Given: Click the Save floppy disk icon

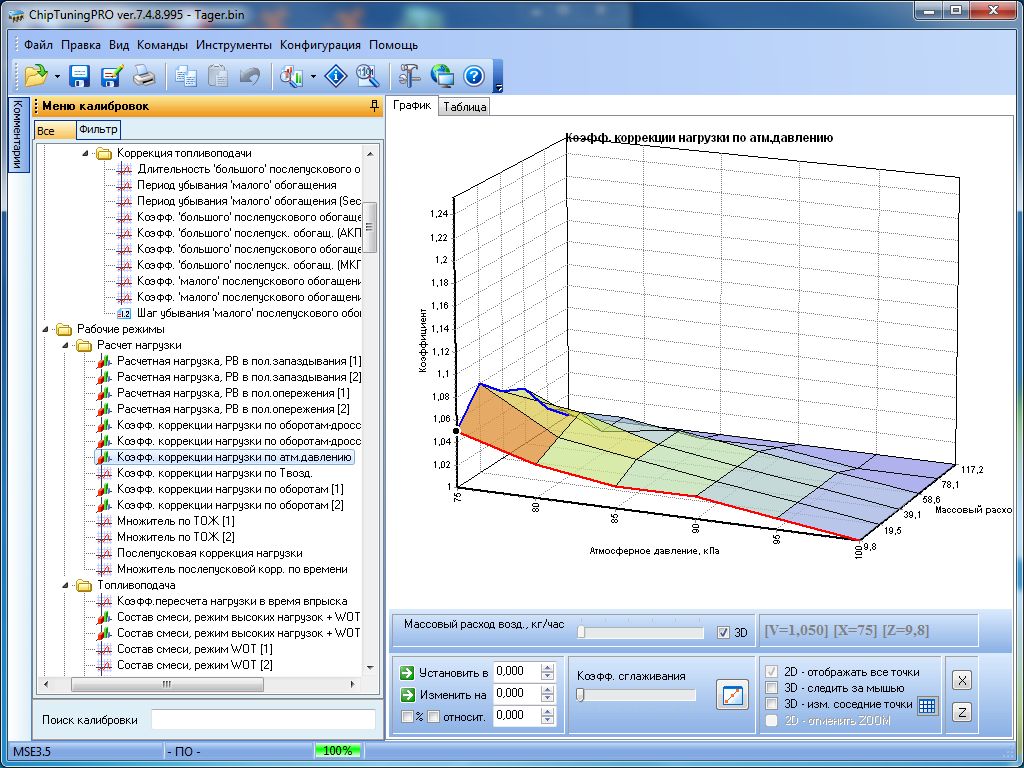Looking at the screenshot, I should pos(80,76).
